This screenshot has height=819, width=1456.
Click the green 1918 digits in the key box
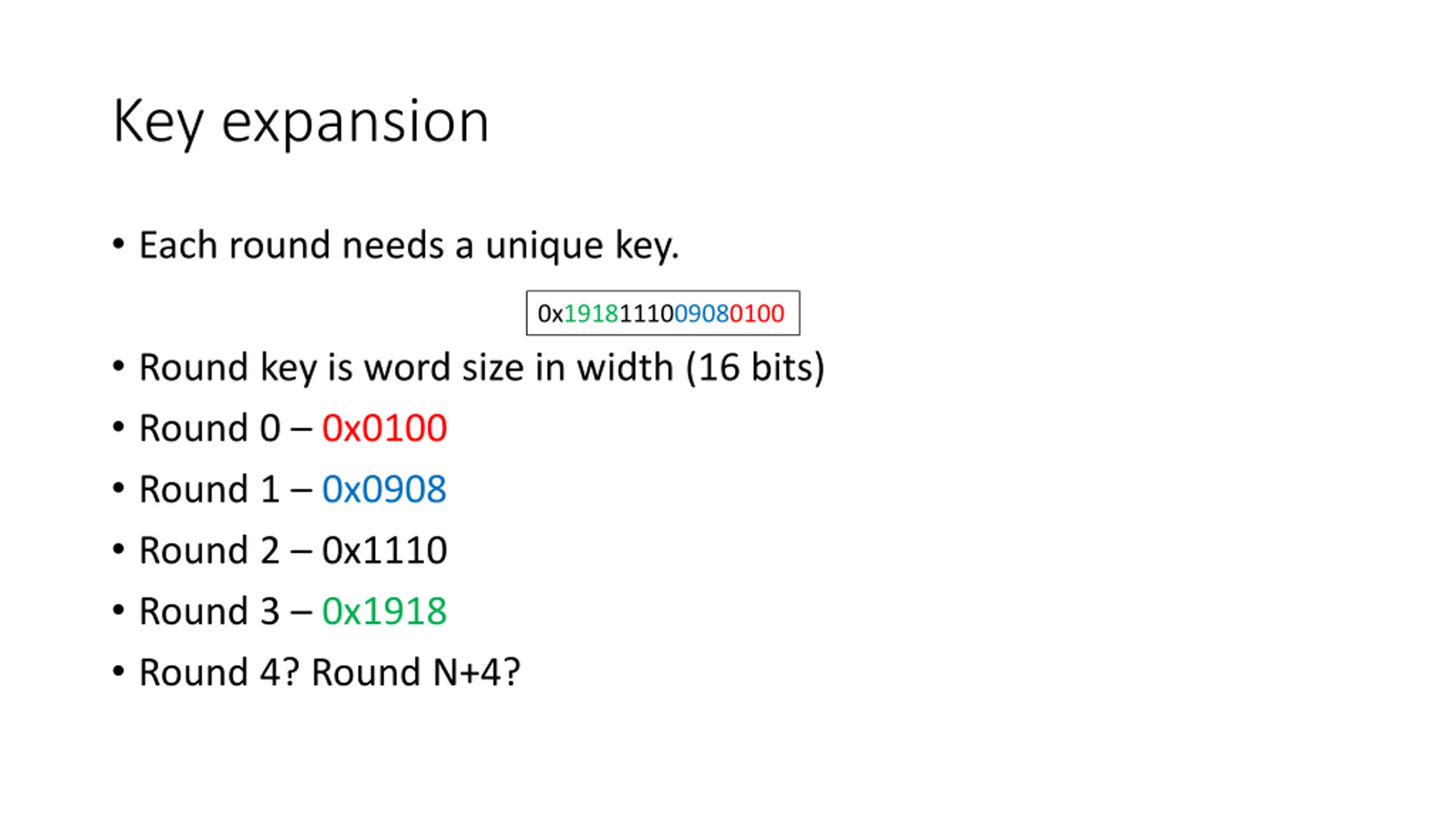point(591,313)
